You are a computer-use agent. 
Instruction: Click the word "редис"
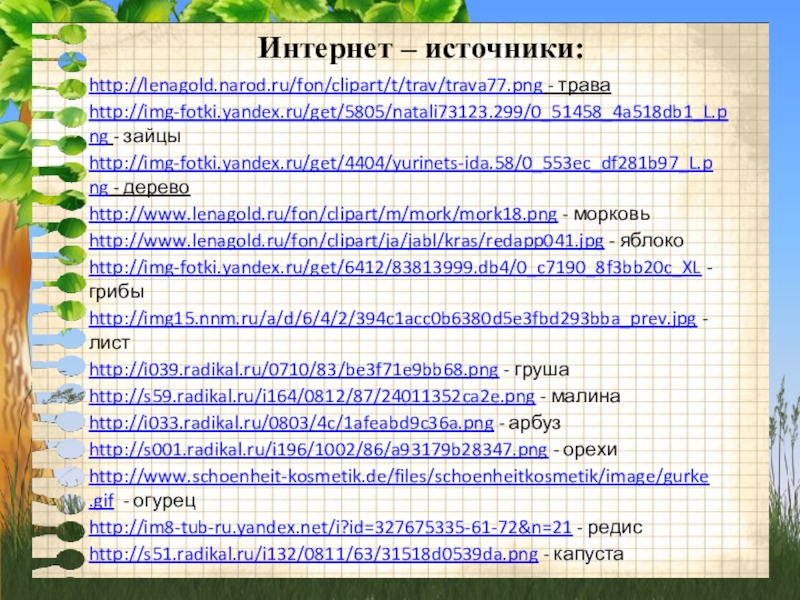pos(615,527)
